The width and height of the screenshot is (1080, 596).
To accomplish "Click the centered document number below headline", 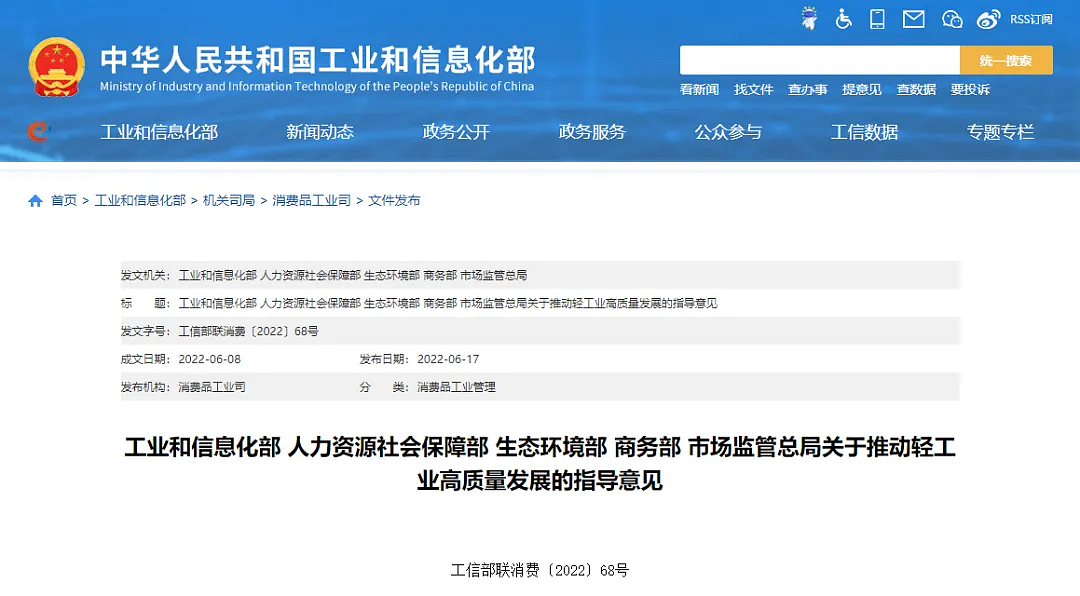I will [540, 571].
